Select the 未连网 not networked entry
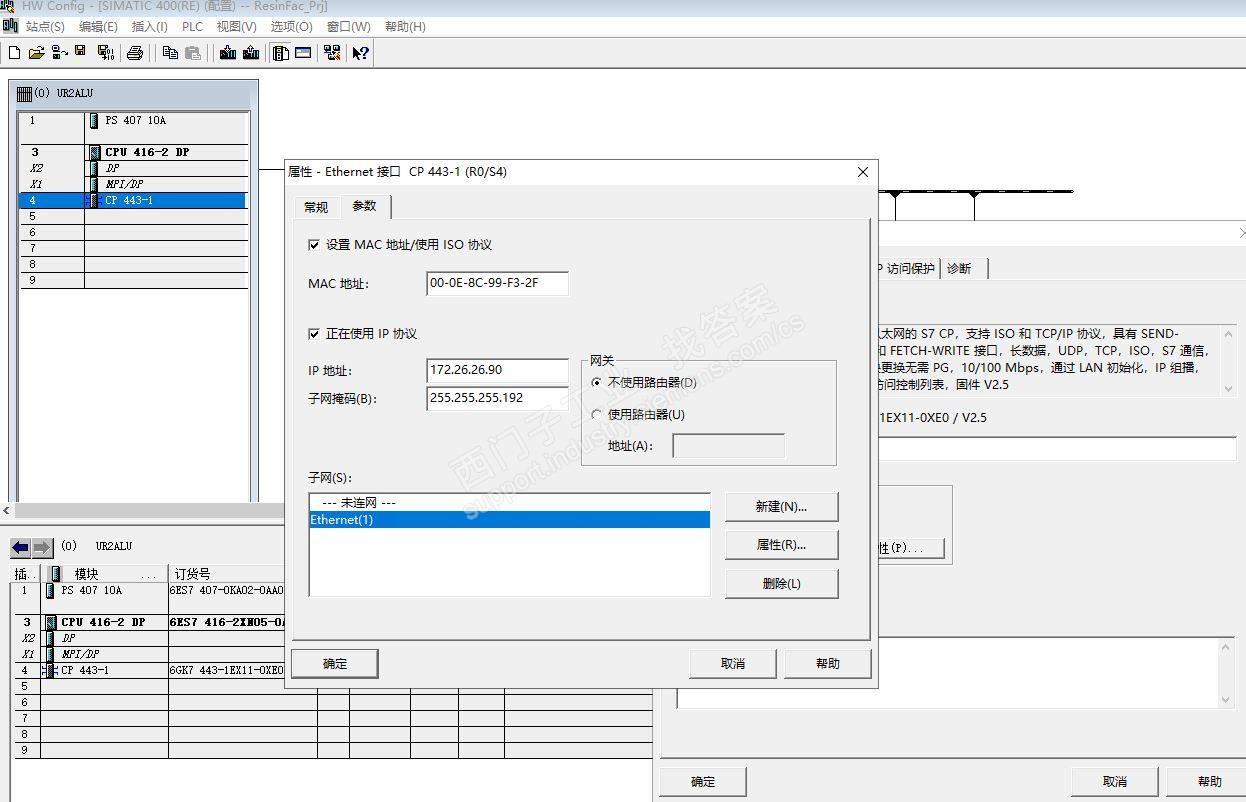This screenshot has height=802, width=1246. (x=510, y=503)
